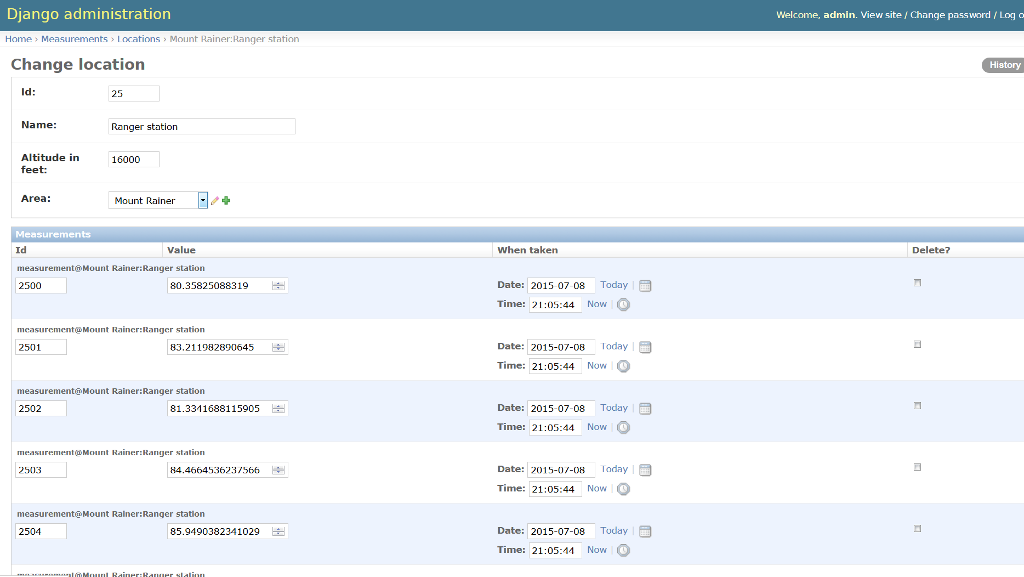The width and height of the screenshot is (1024, 577).
Task: Check the Delete box for measurement 2500
Action: pyautogui.click(x=917, y=282)
